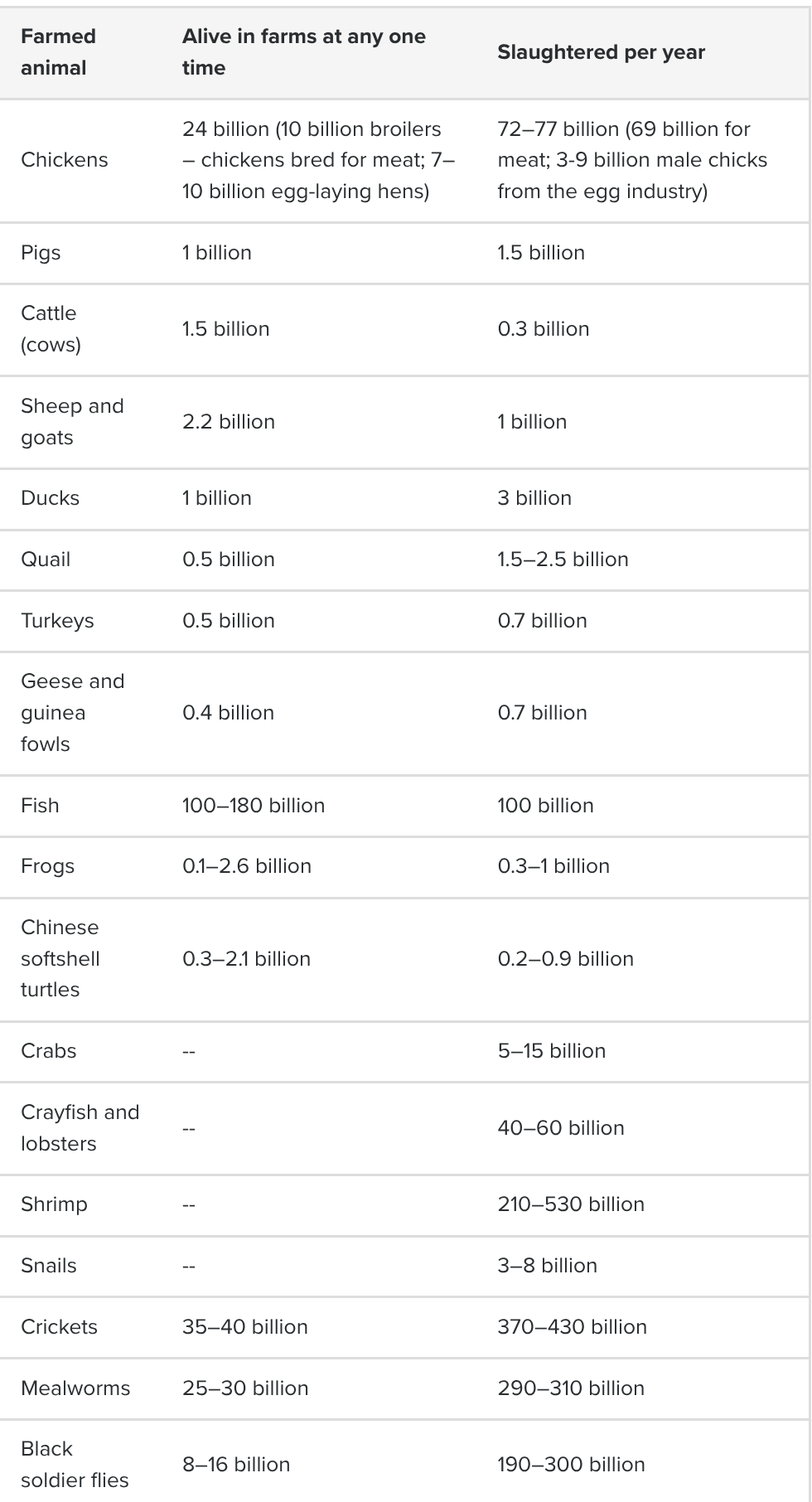
Task: Select the Turkeys row label
Action: pyautogui.click(x=57, y=621)
